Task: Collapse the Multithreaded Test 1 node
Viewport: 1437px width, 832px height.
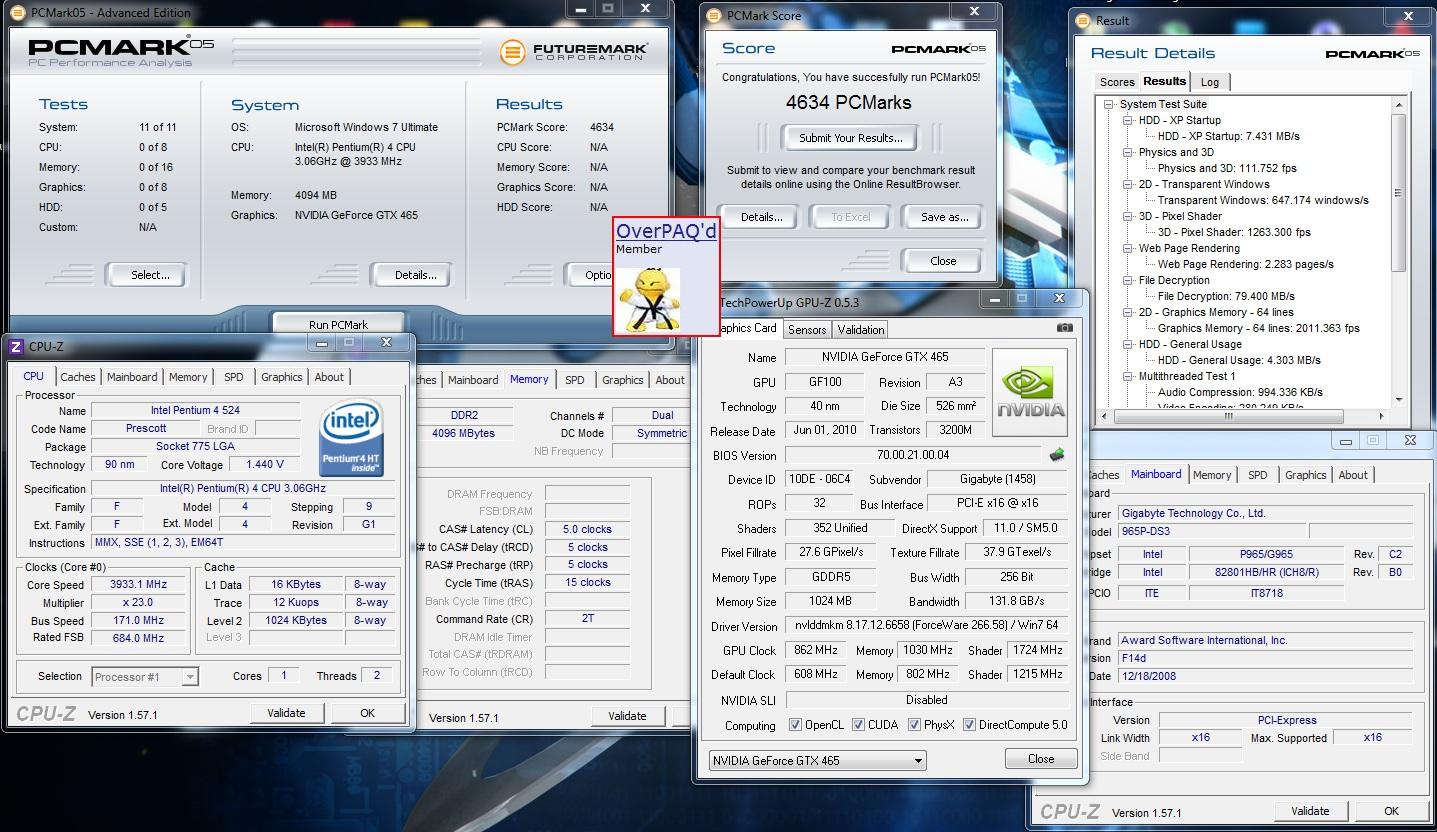Action: tap(1128, 376)
